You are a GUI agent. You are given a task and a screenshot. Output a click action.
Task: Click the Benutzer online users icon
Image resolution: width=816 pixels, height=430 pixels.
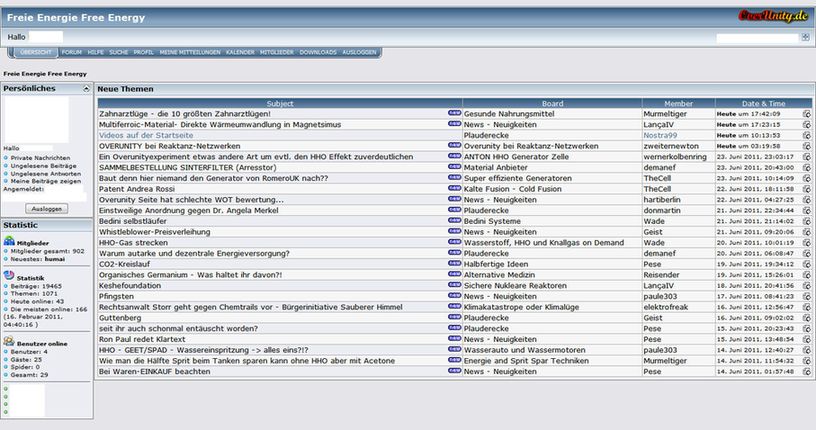[x=9, y=343]
